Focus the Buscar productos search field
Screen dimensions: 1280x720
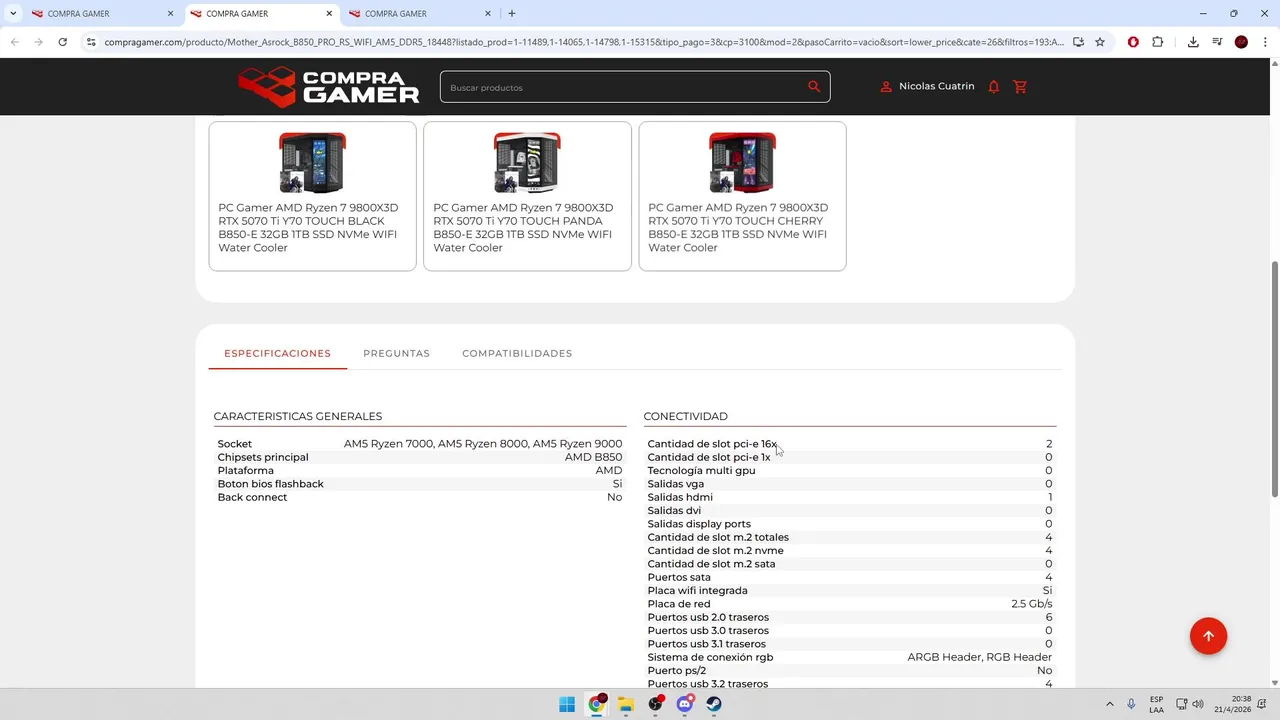click(x=625, y=87)
